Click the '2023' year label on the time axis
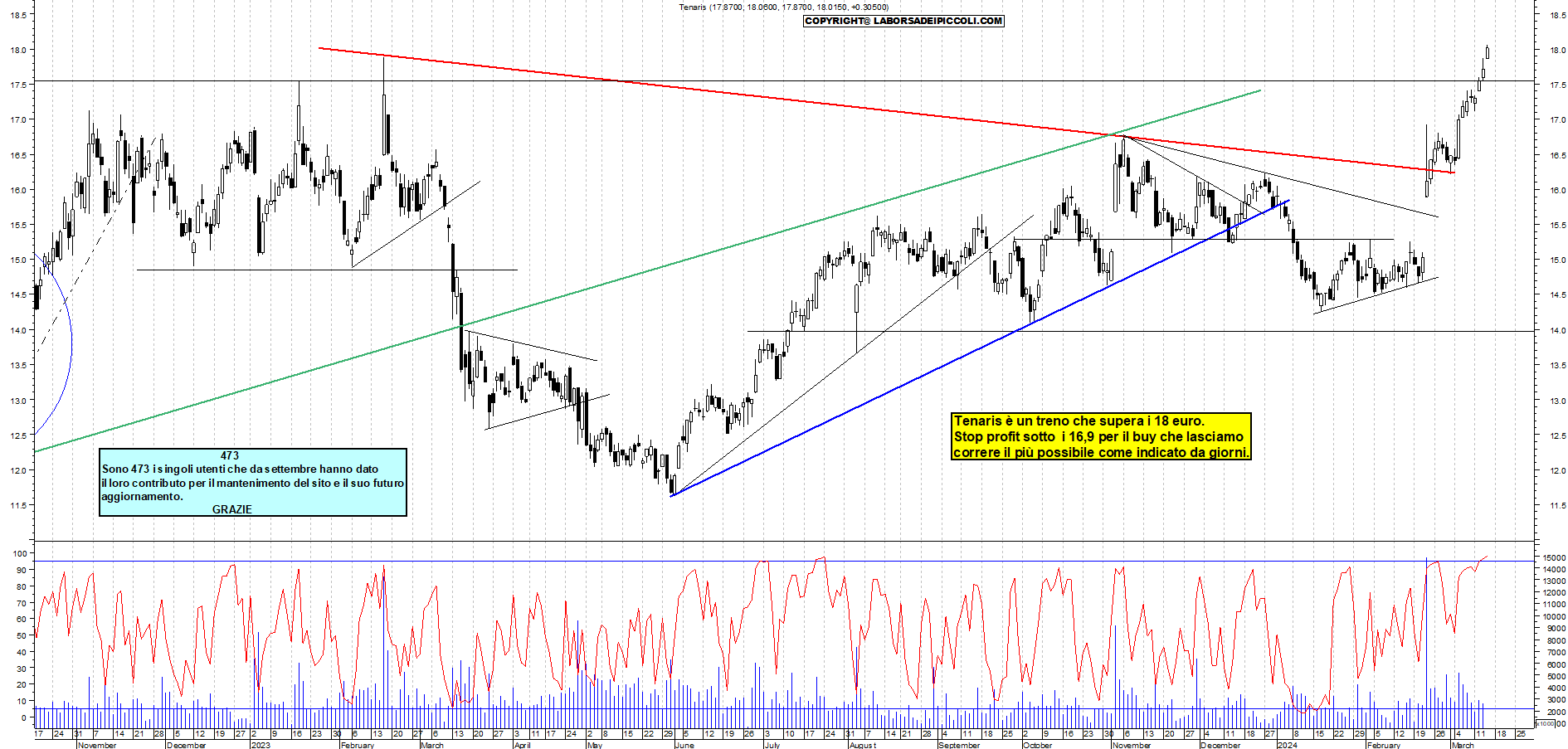 (261, 745)
